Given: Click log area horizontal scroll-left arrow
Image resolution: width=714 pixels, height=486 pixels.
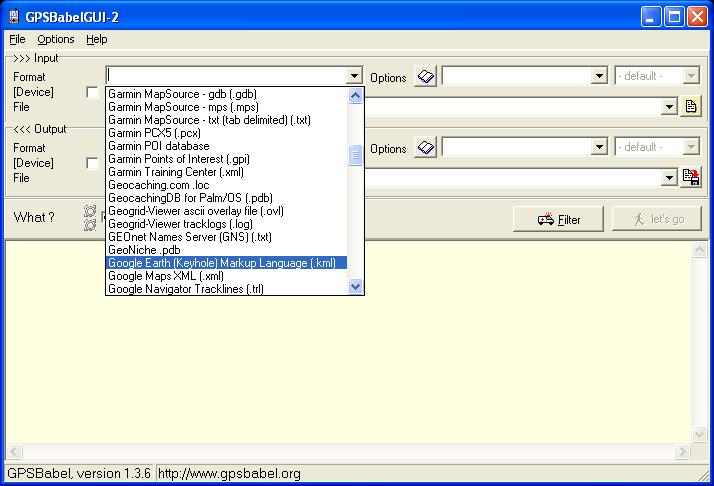Looking at the screenshot, I should (x=14, y=452).
